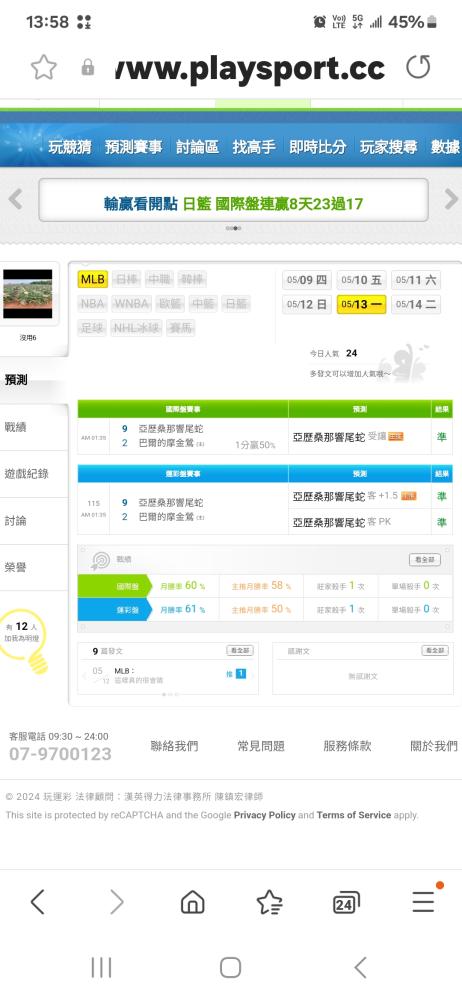Select the 賽馬 league filter
The image size is (462, 1000).
click(181, 328)
